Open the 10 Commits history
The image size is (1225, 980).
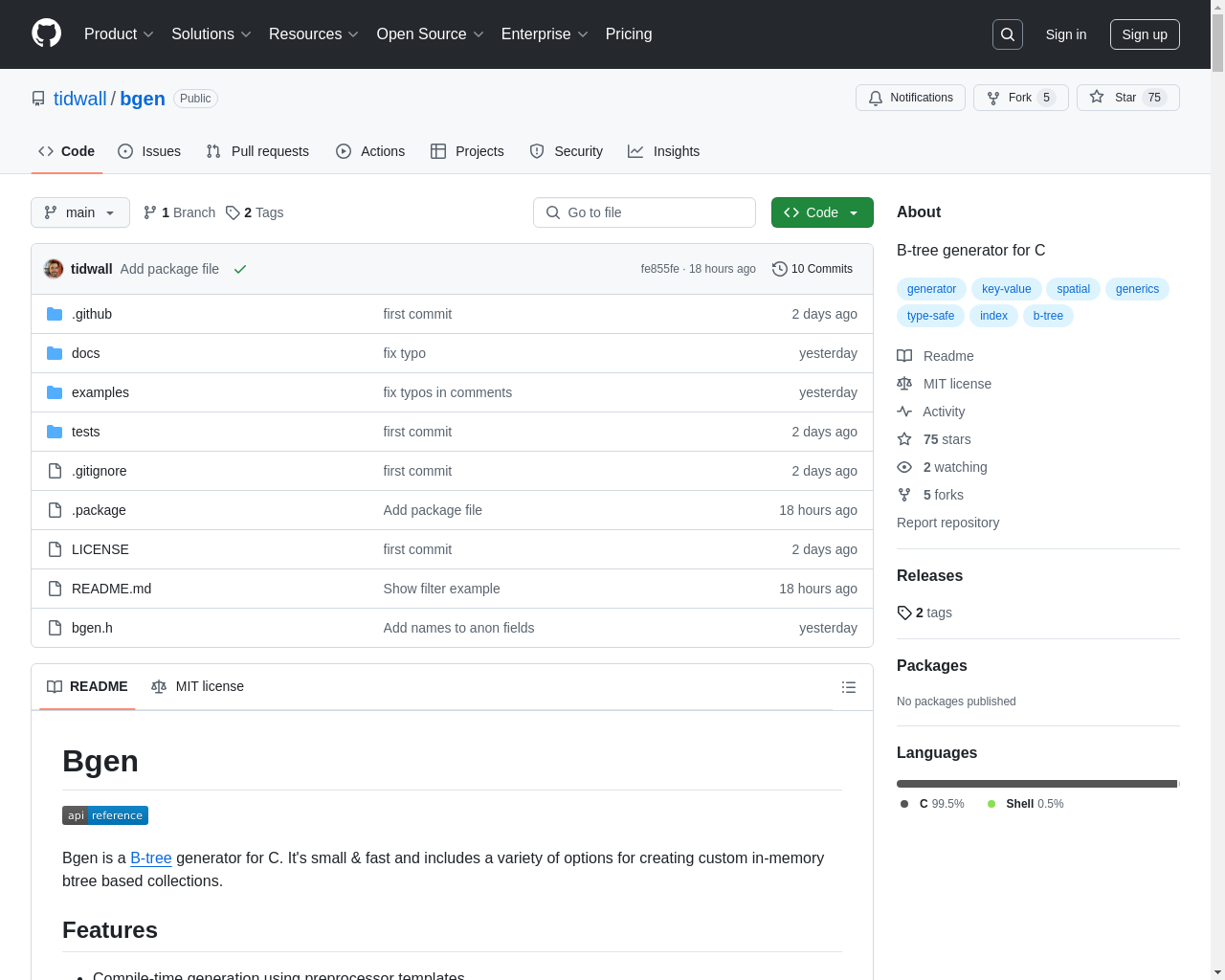(x=813, y=269)
